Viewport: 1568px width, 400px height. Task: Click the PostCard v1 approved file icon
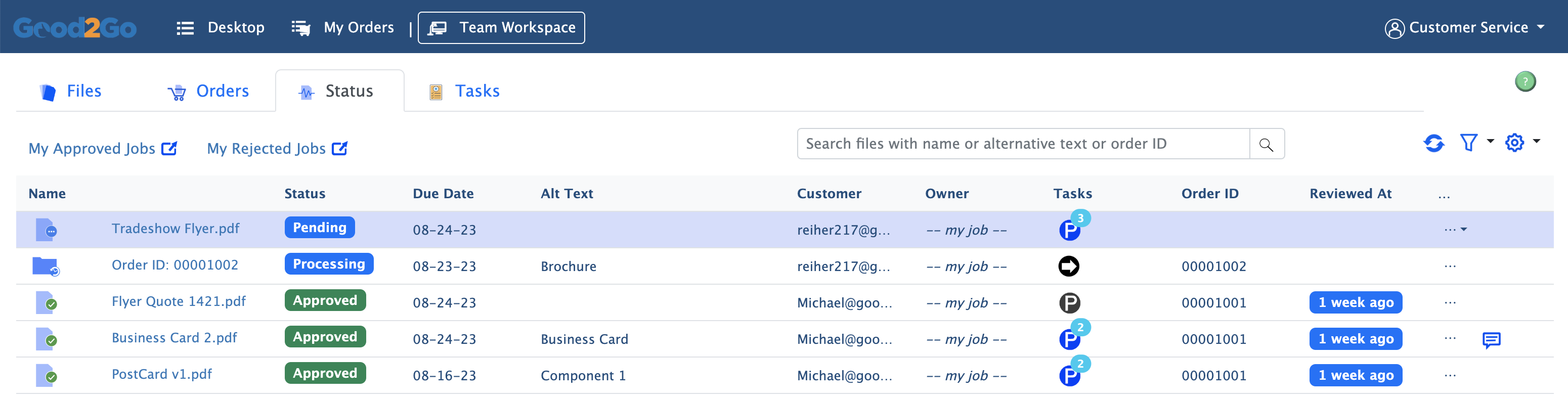pyautogui.click(x=46, y=376)
